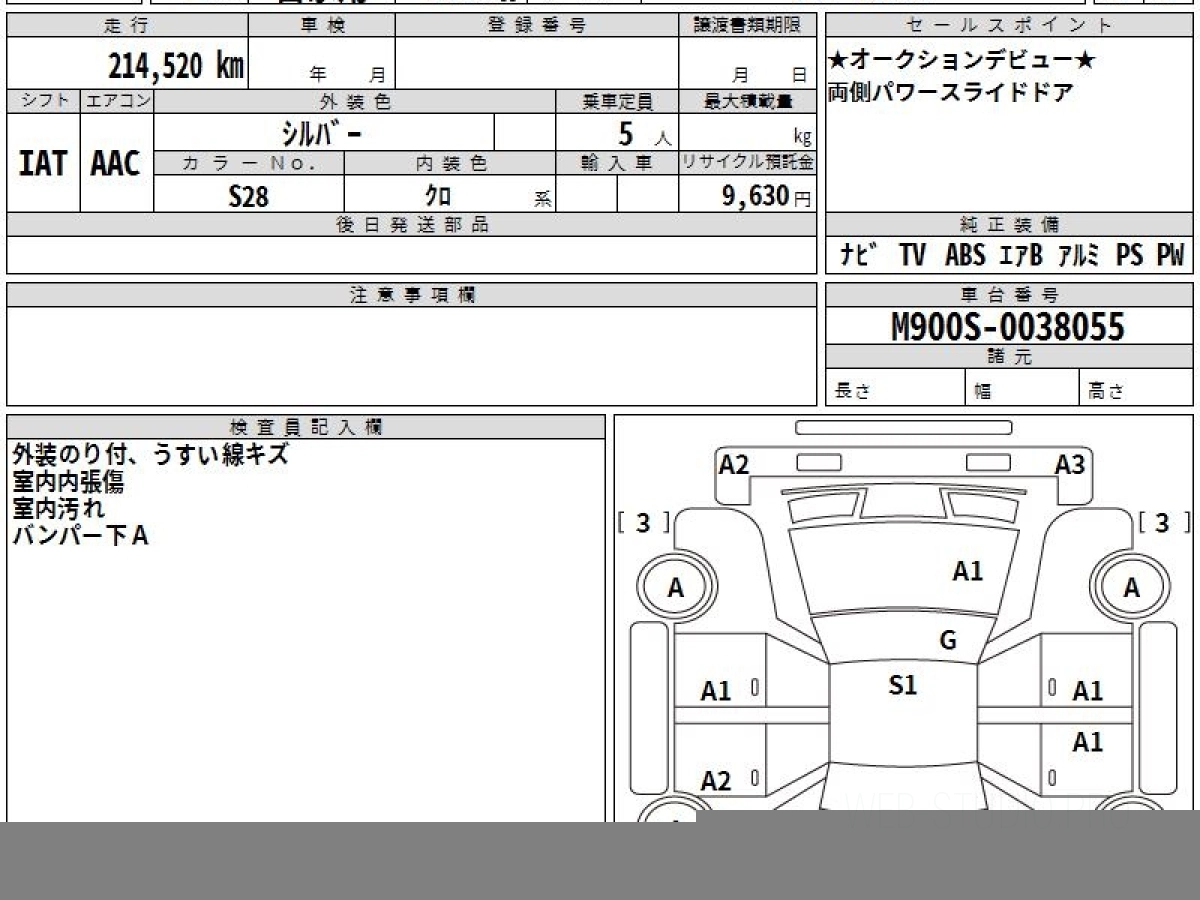This screenshot has width=1200, height=900.
Task: Click the S1 mark on the roof
Action: tap(903, 685)
